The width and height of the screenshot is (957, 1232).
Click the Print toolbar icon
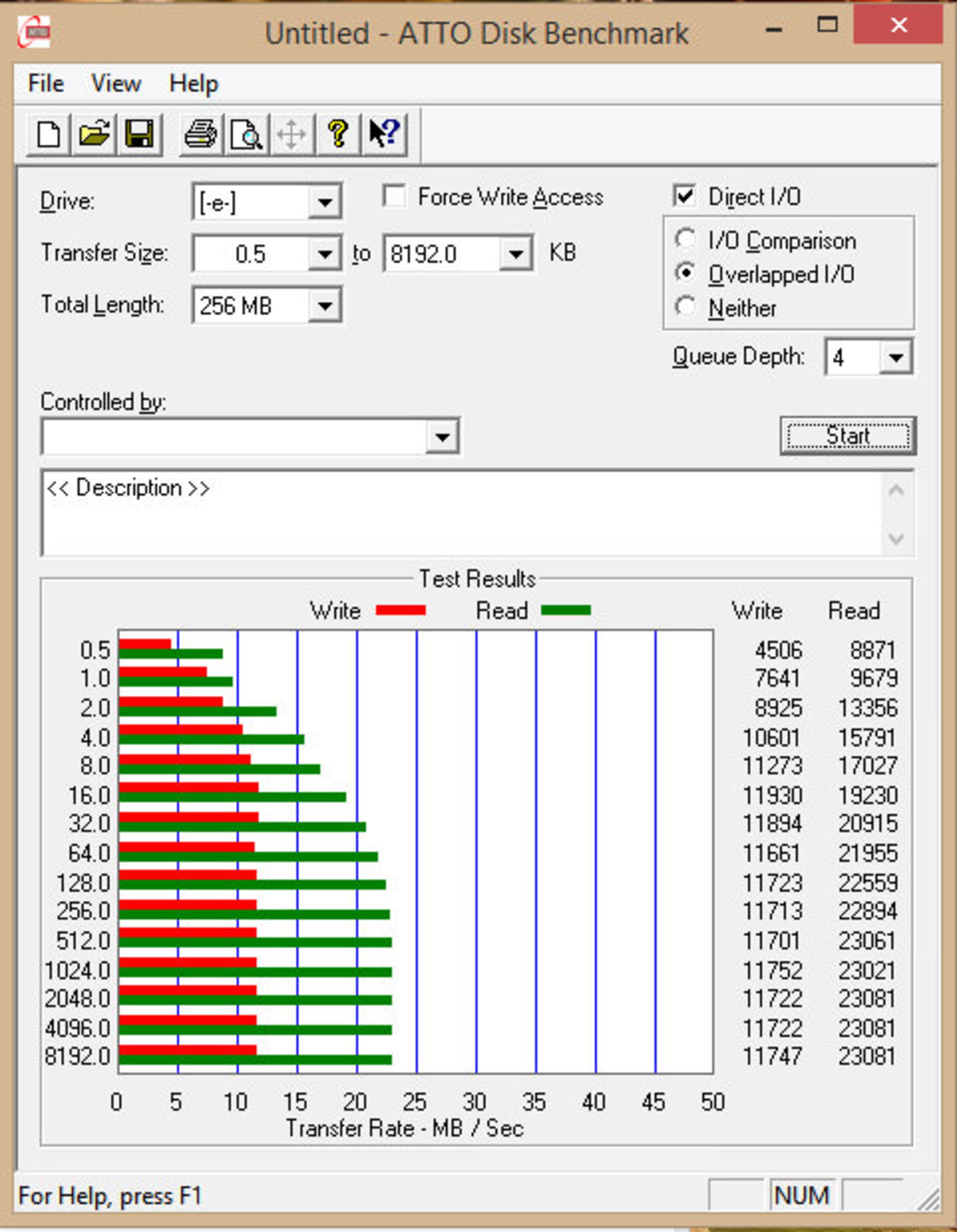(x=201, y=135)
